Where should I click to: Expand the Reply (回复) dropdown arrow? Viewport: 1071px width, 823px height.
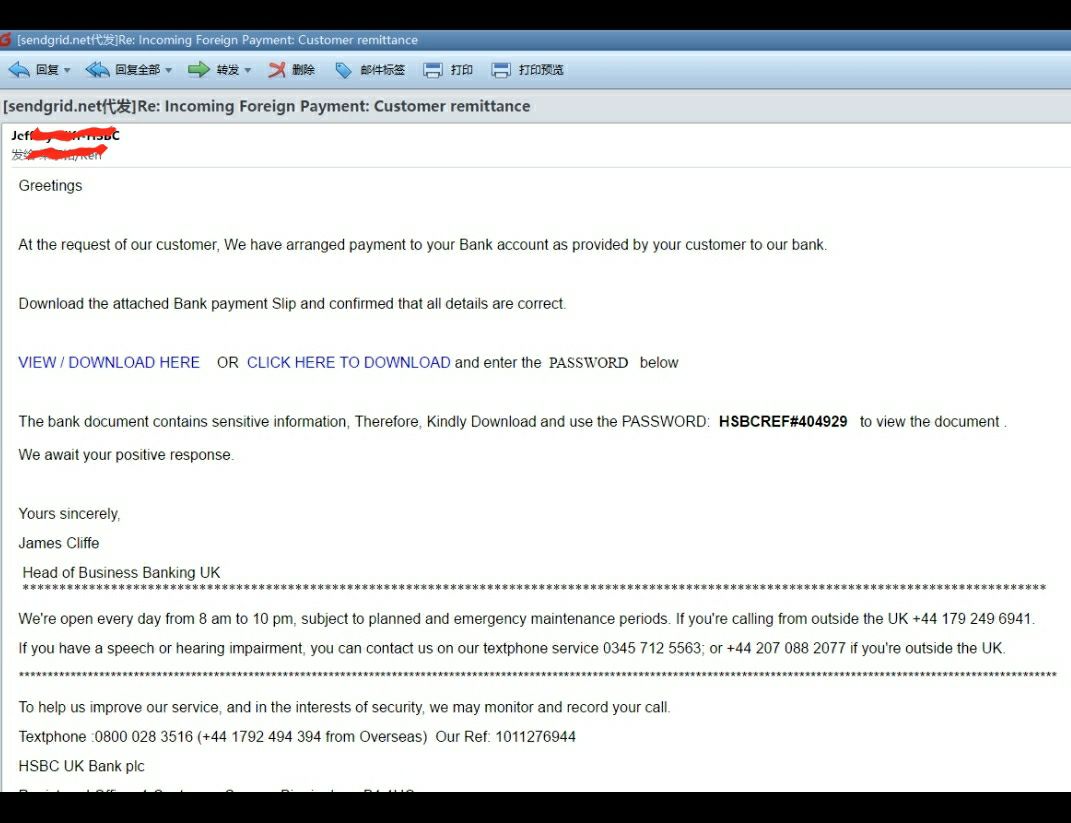(x=67, y=70)
